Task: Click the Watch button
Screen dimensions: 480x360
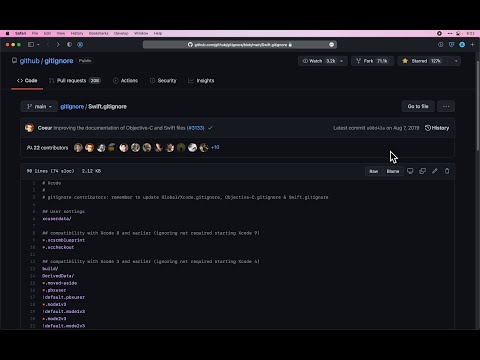Action: pos(319,61)
